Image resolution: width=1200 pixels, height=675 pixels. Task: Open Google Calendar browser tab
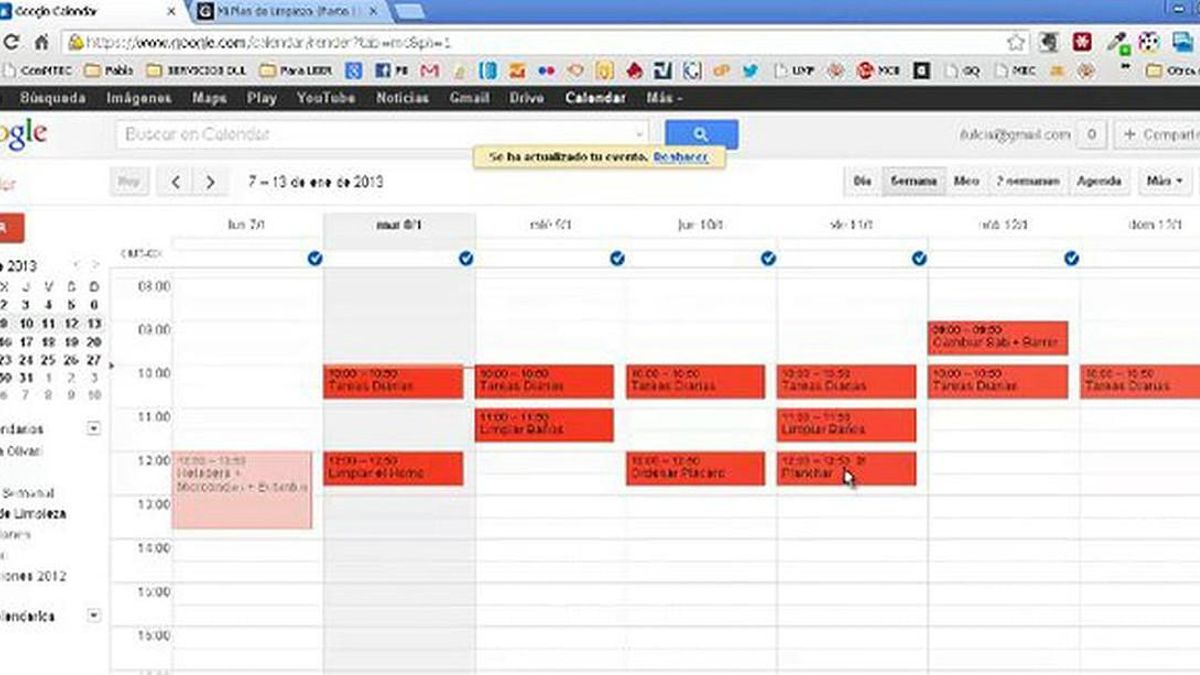coord(90,12)
